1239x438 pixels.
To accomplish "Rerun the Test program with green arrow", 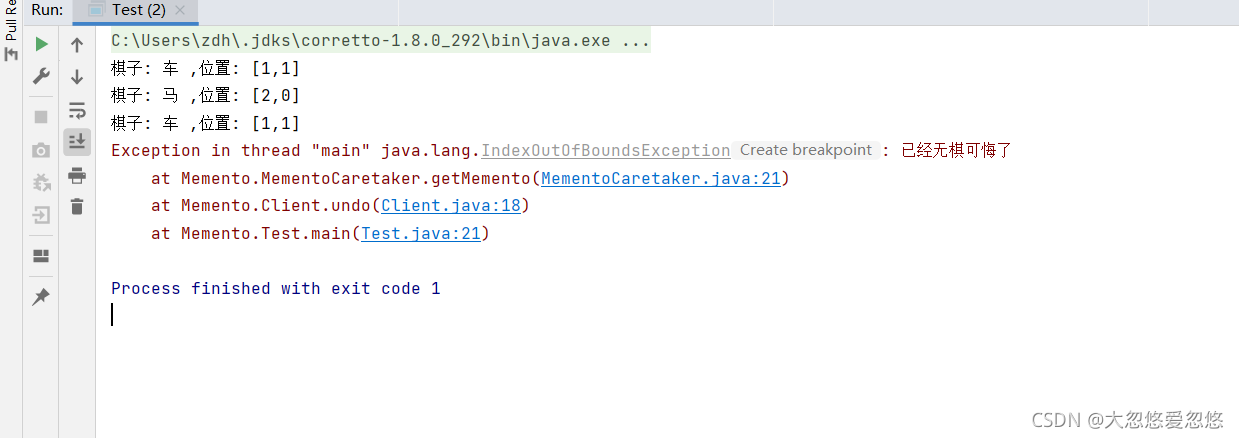I will [41, 44].
